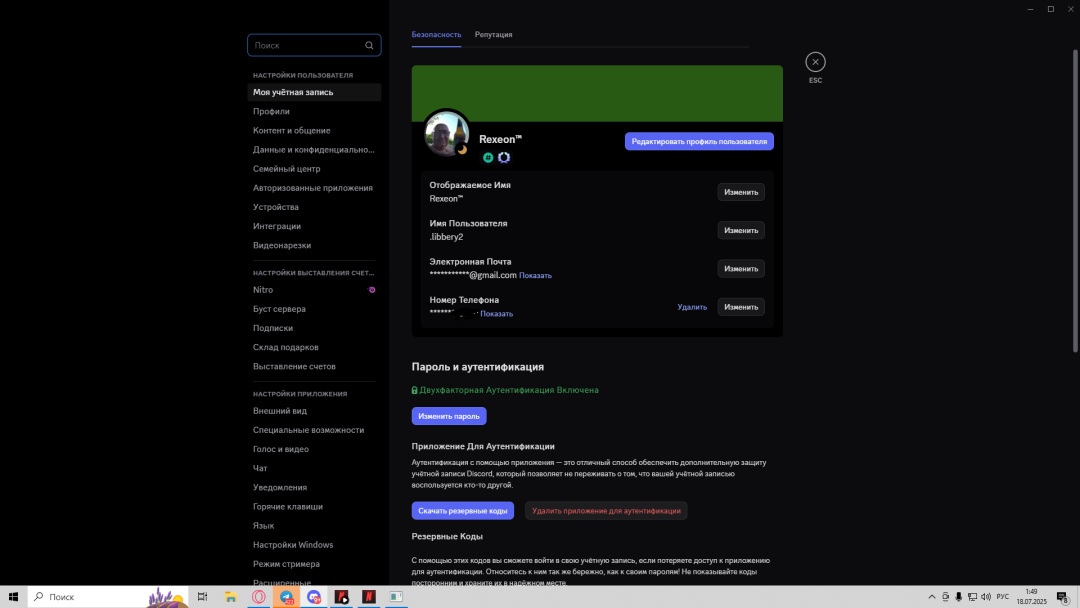1080x608 pixels.
Task: Open Буст сервера section
Action: pos(314,309)
